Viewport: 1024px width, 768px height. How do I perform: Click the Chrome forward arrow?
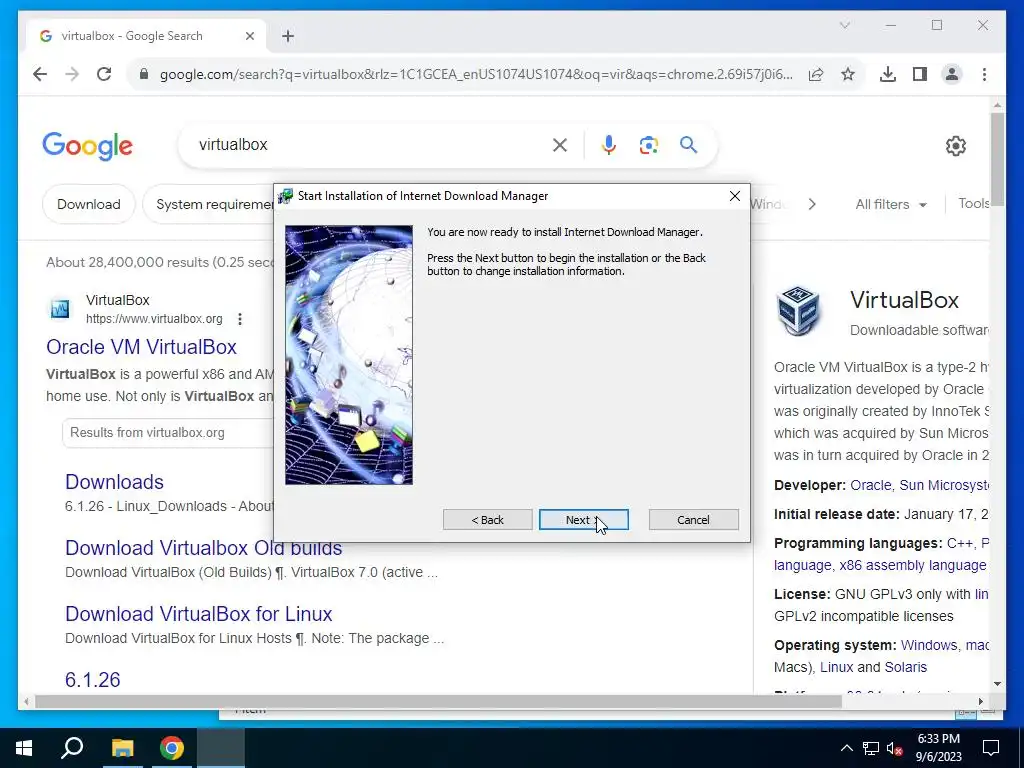(72, 74)
